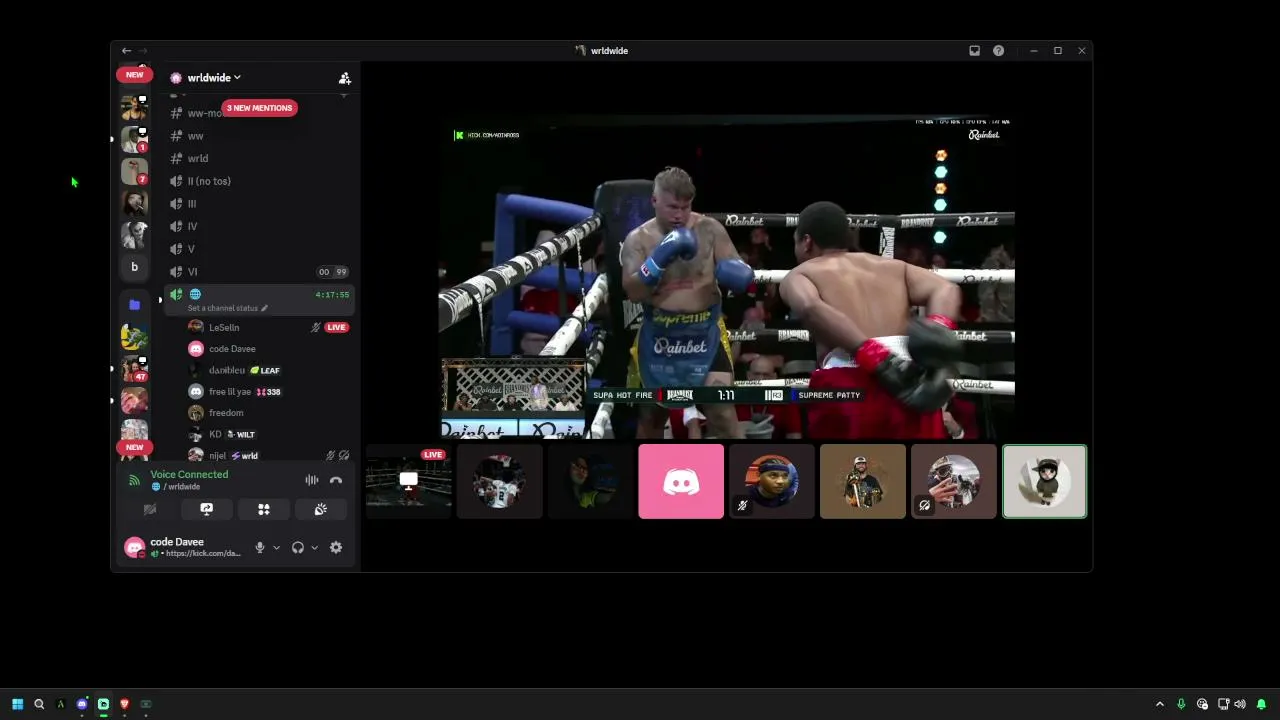The width and height of the screenshot is (1280, 720).
Task: Select the LIVE stream thumbnail tile
Action: [x=408, y=482]
